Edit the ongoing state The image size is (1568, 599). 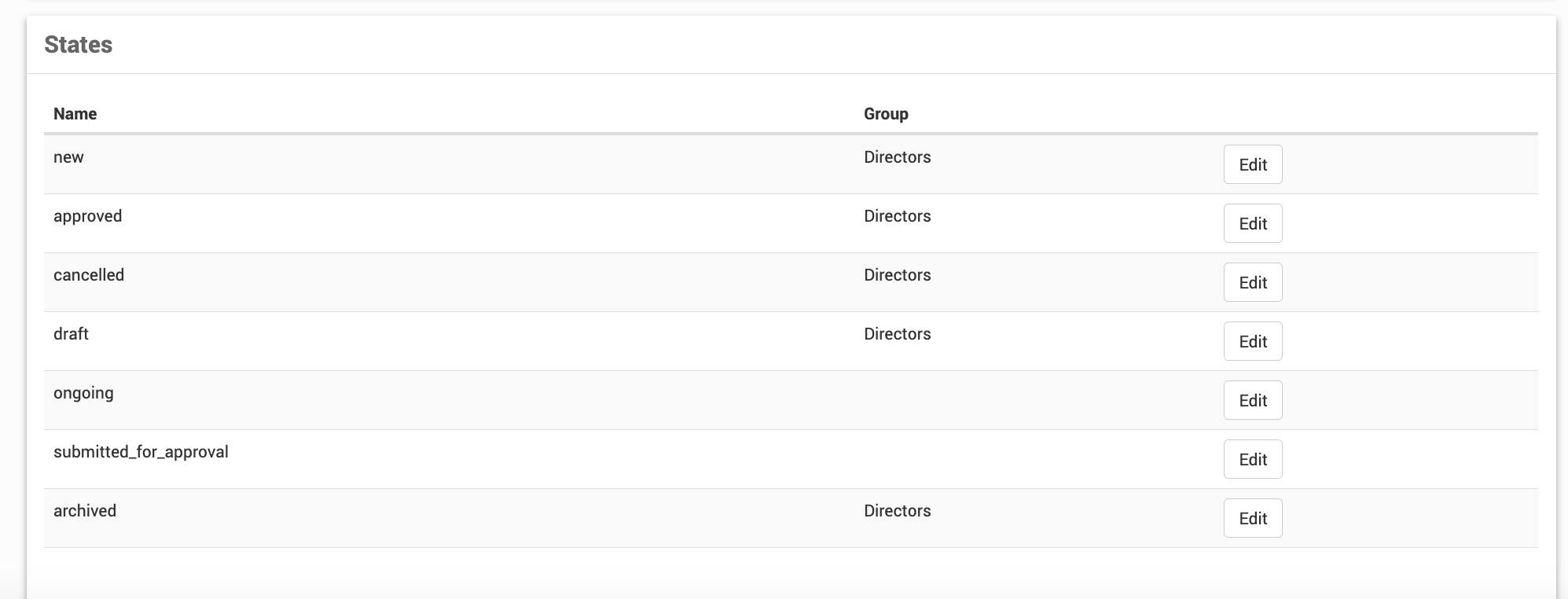[x=1252, y=400]
